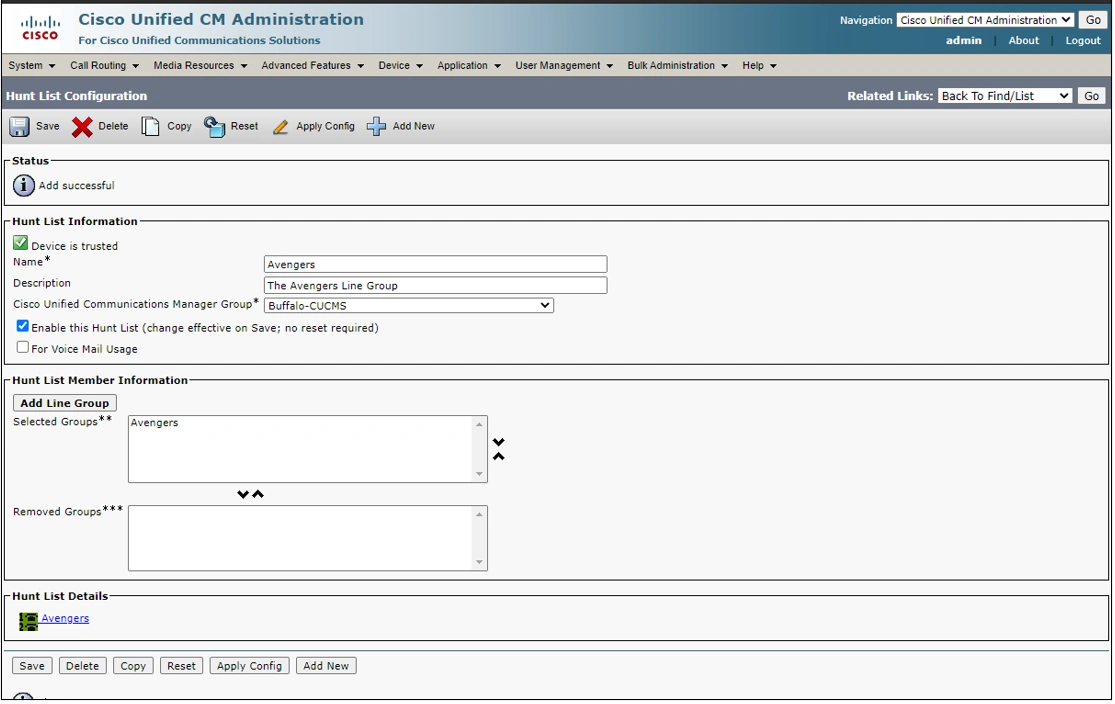Move selected group down with arrow beside Selected Groups
The image size is (1115, 704).
click(498, 442)
